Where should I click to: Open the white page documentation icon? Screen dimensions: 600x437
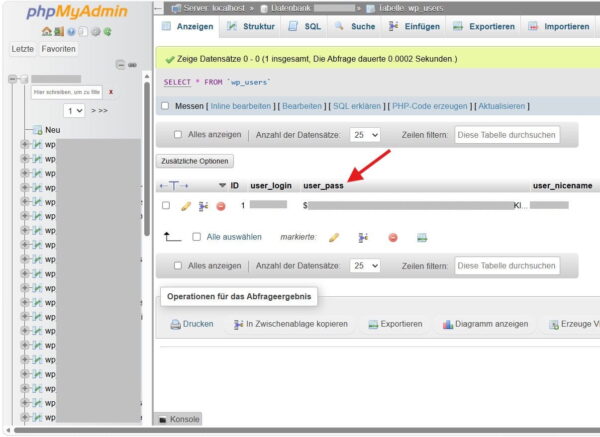coord(83,32)
